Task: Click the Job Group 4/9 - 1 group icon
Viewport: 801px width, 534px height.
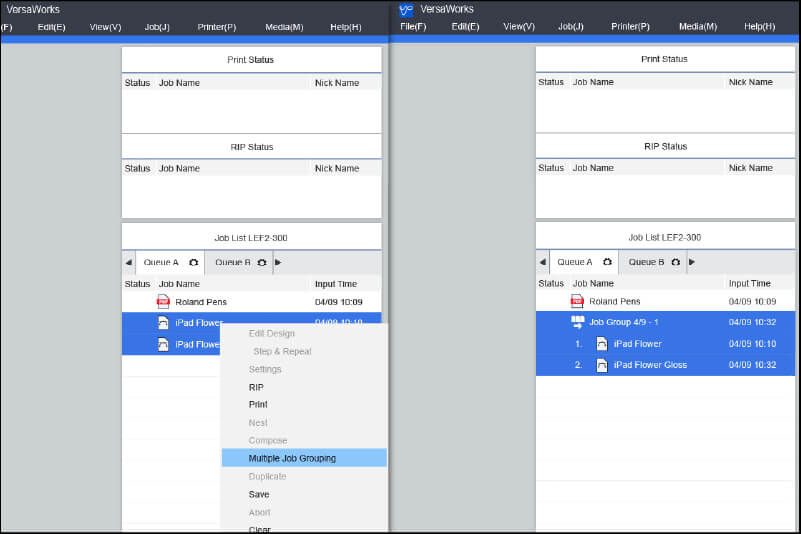Action: click(x=577, y=322)
